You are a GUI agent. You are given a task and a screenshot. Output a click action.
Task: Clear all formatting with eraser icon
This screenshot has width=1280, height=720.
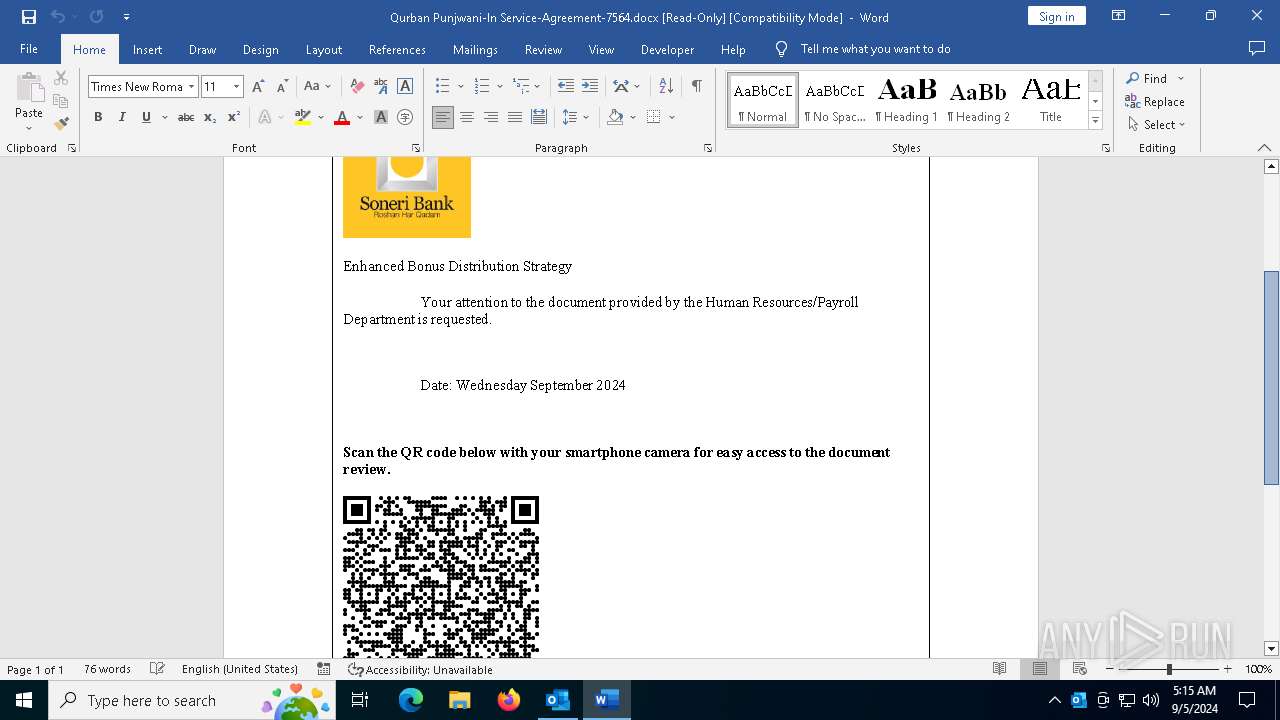tap(356, 87)
